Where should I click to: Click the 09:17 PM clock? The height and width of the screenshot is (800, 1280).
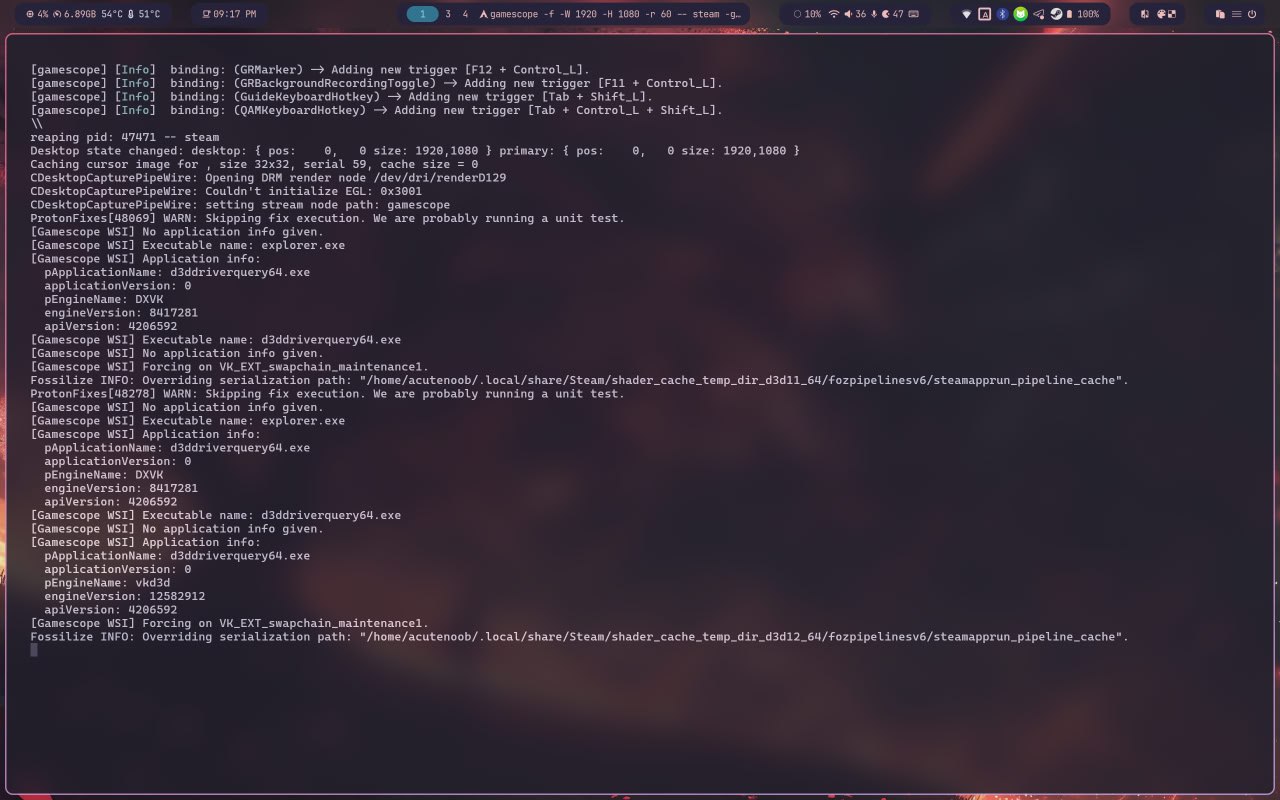229,14
